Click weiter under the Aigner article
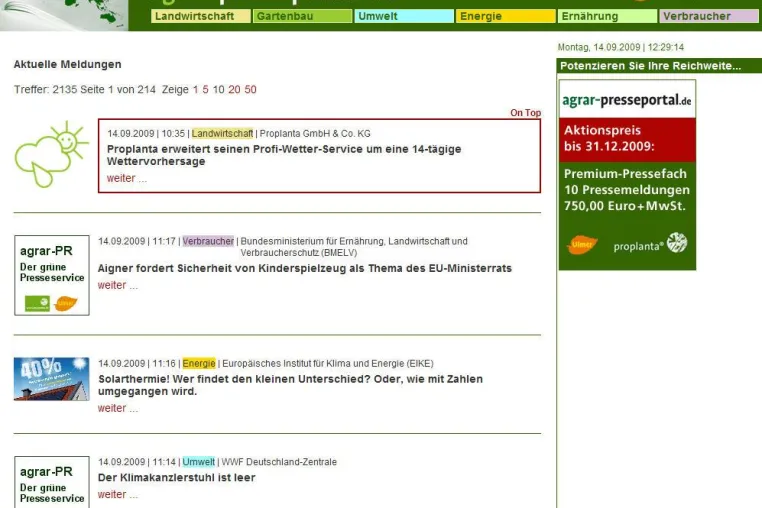 118,285
